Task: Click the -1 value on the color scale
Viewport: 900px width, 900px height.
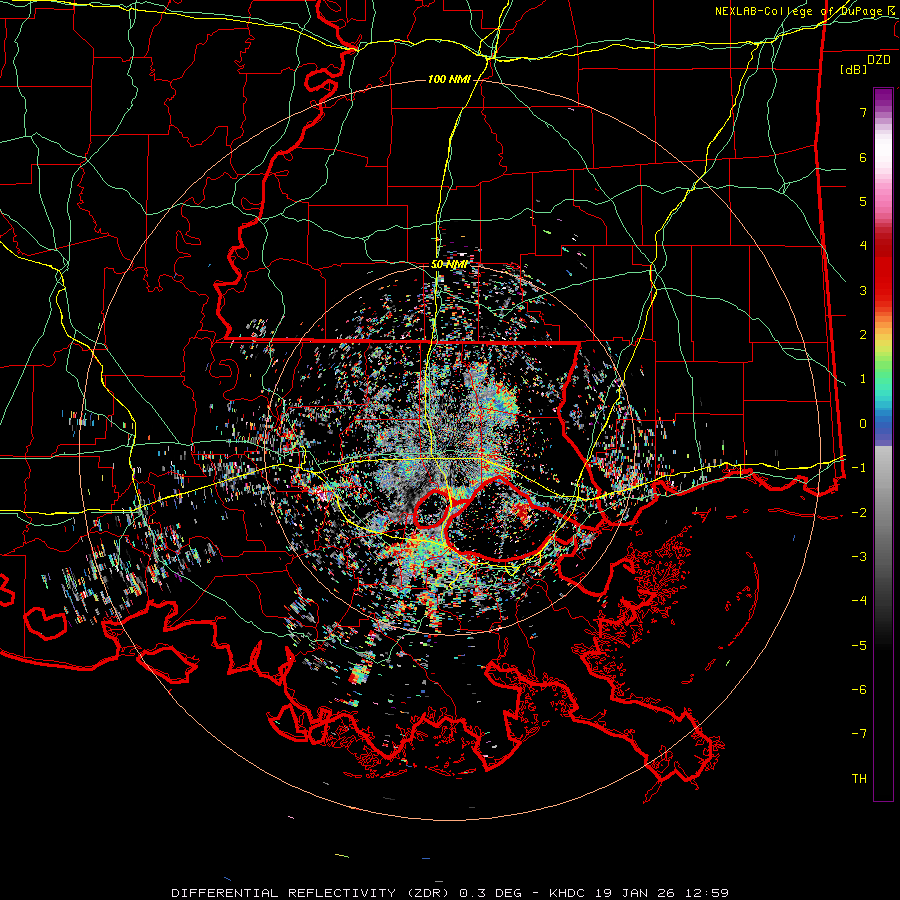Action: point(859,468)
